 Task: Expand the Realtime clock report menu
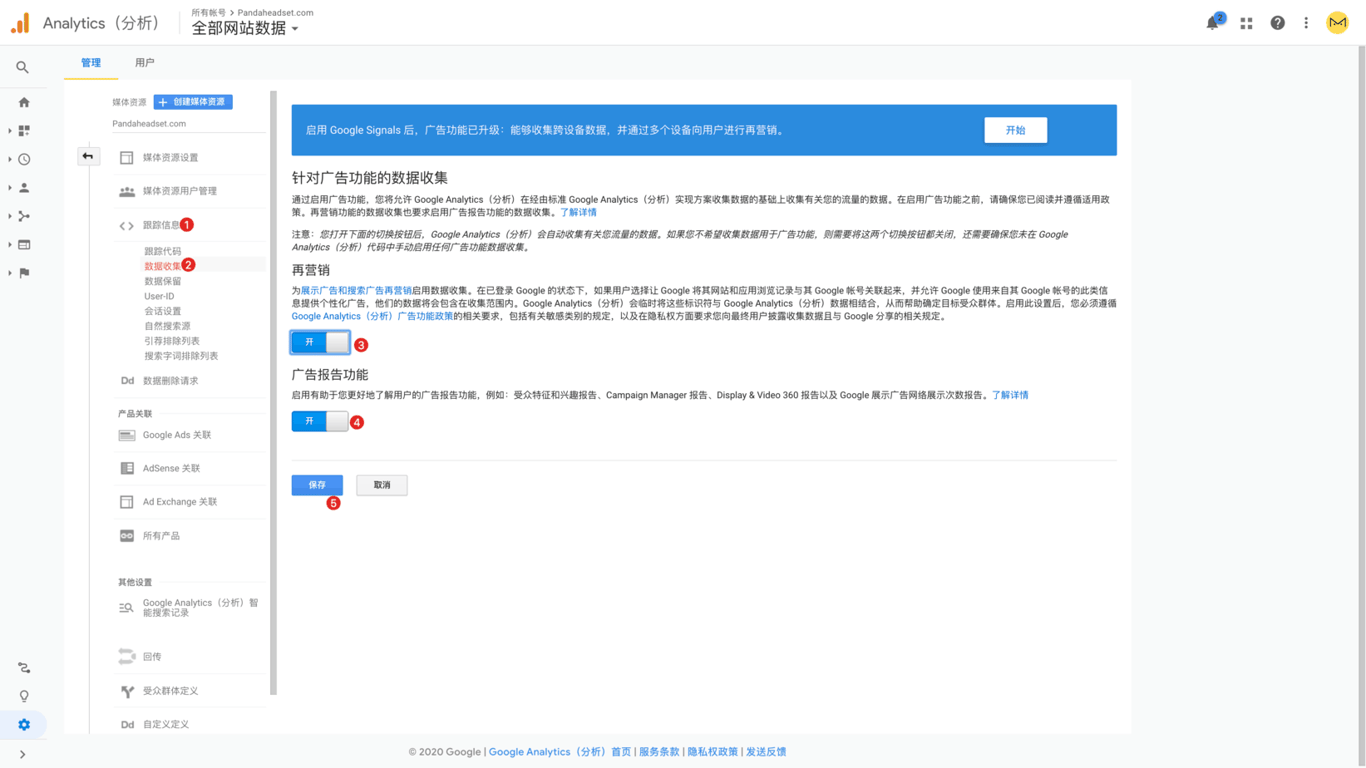coord(24,159)
